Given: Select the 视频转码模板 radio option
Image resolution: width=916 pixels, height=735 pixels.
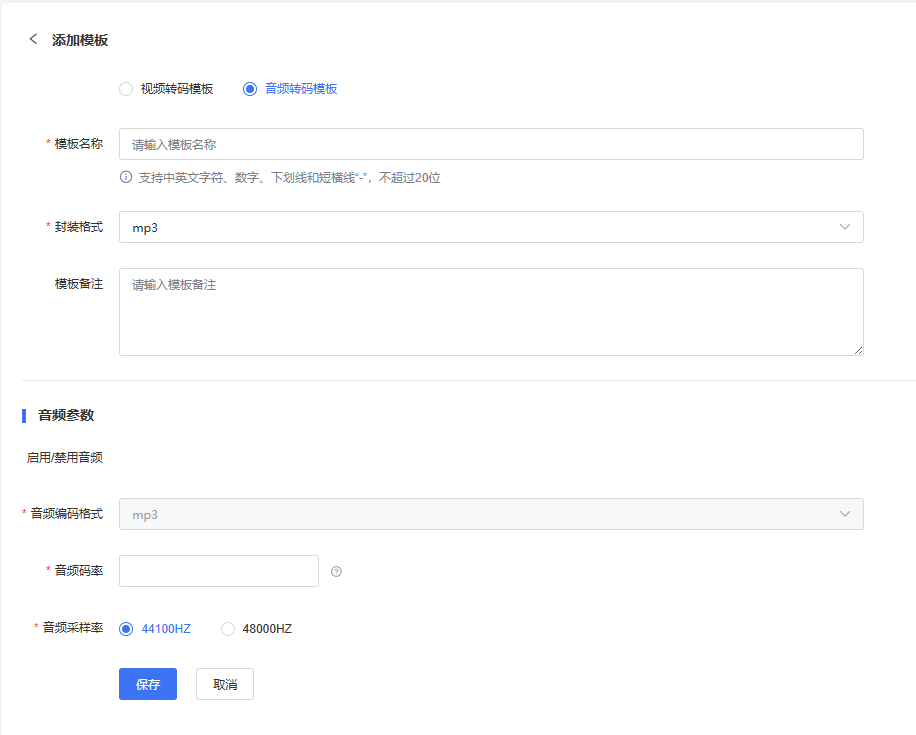Looking at the screenshot, I should pos(126,89).
